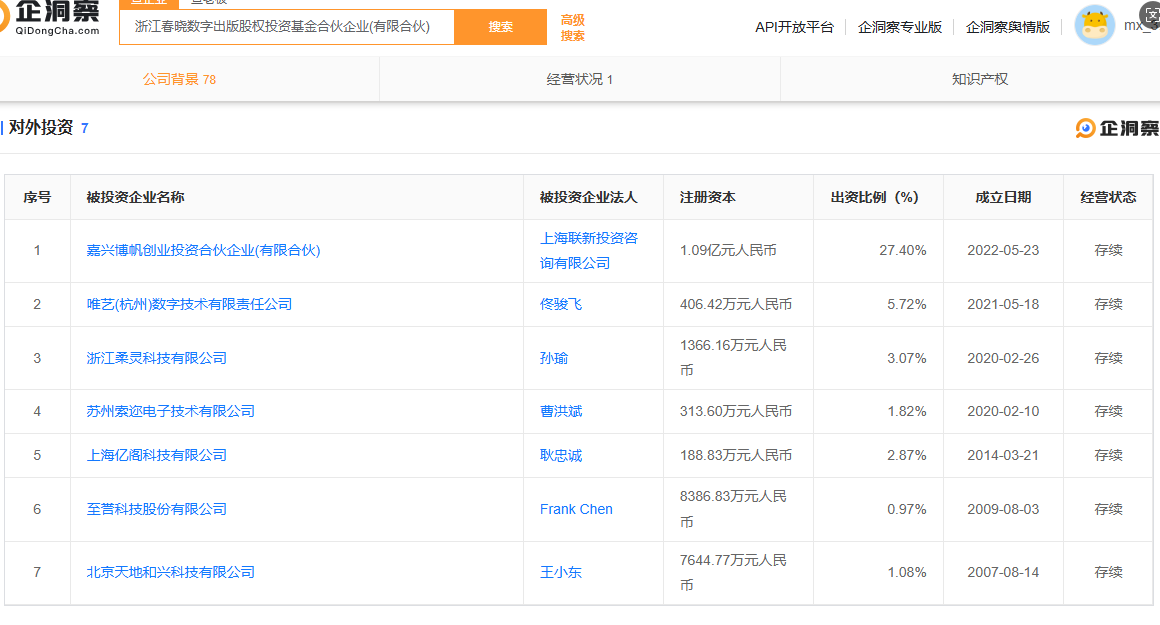Open the user avatar icon
This screenshot has width=1160, height=625.
1094,25
